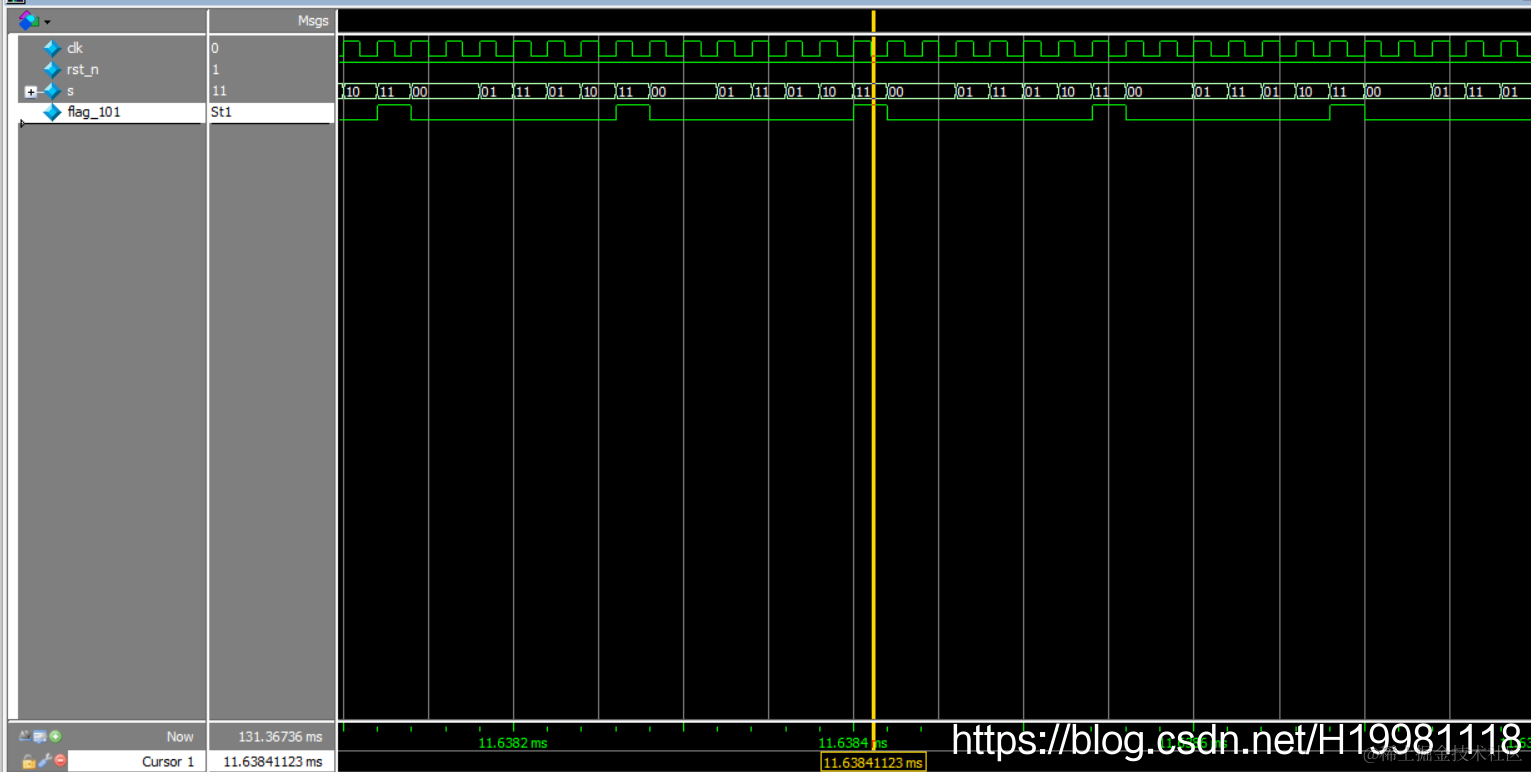Open the wave object type dropdown arrow
Screen dimensions: 1531x772
(48, 22)
